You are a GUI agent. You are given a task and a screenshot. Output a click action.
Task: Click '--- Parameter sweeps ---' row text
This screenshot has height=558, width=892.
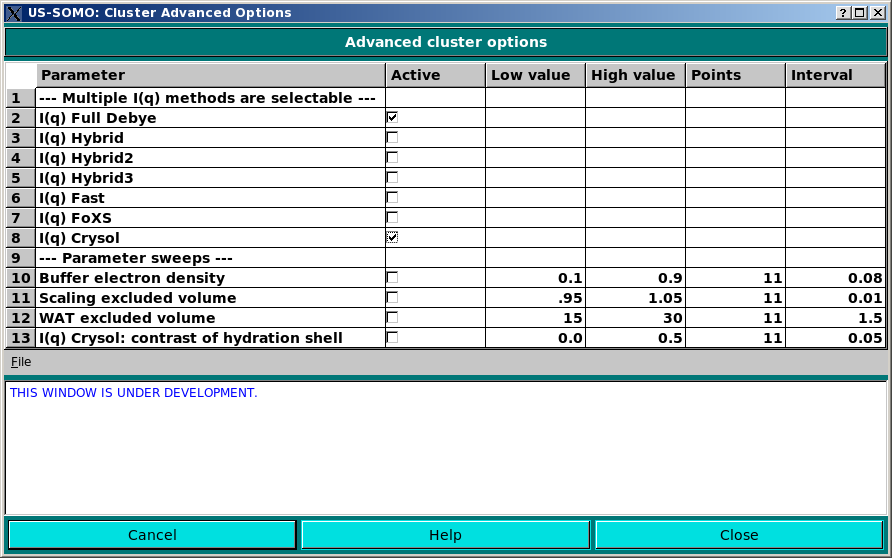point(136,258)
